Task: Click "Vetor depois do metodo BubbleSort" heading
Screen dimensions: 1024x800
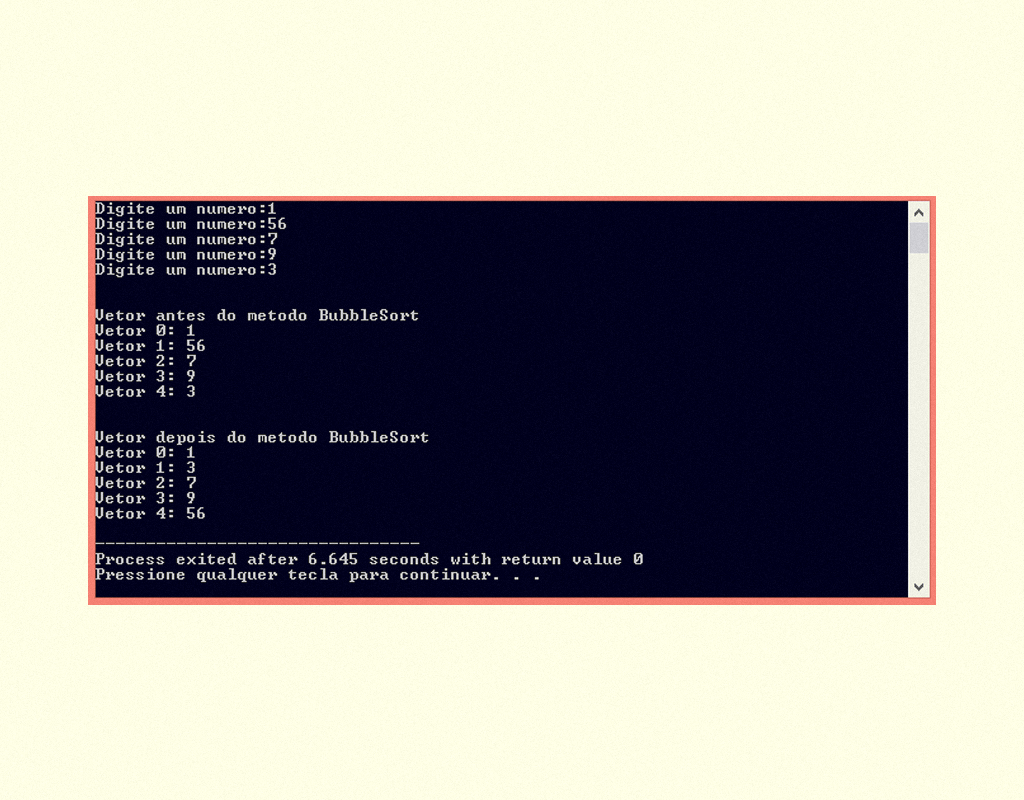Action: pyautogui.click(x=262, y=438)
